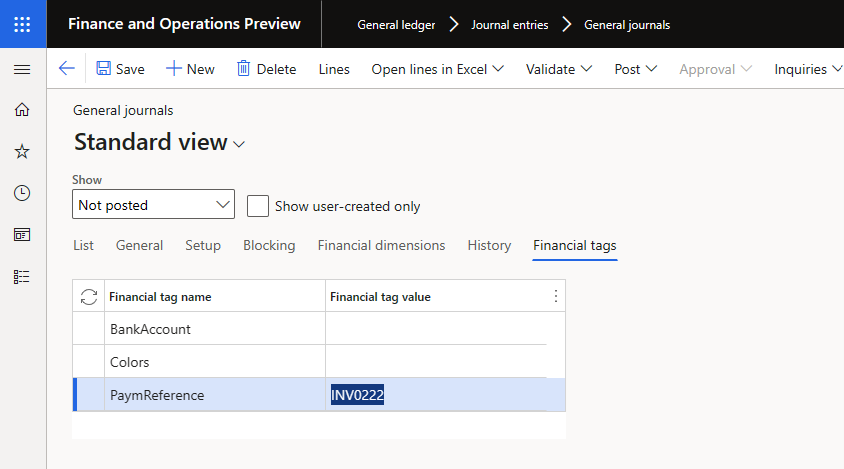Viewport: 844px width, 469px height.
Task: Refresh the financial tags grid
Action: [x=89, y=297]
